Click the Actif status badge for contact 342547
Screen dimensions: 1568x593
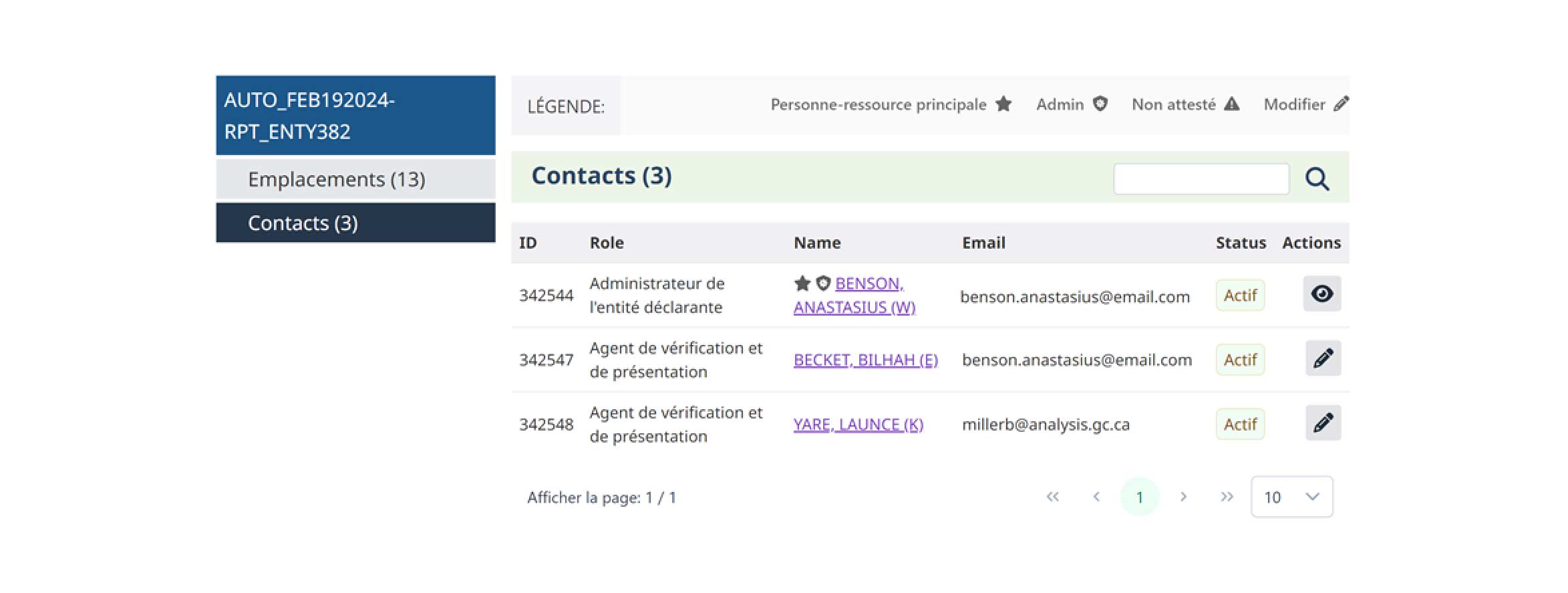[1239, 360]
